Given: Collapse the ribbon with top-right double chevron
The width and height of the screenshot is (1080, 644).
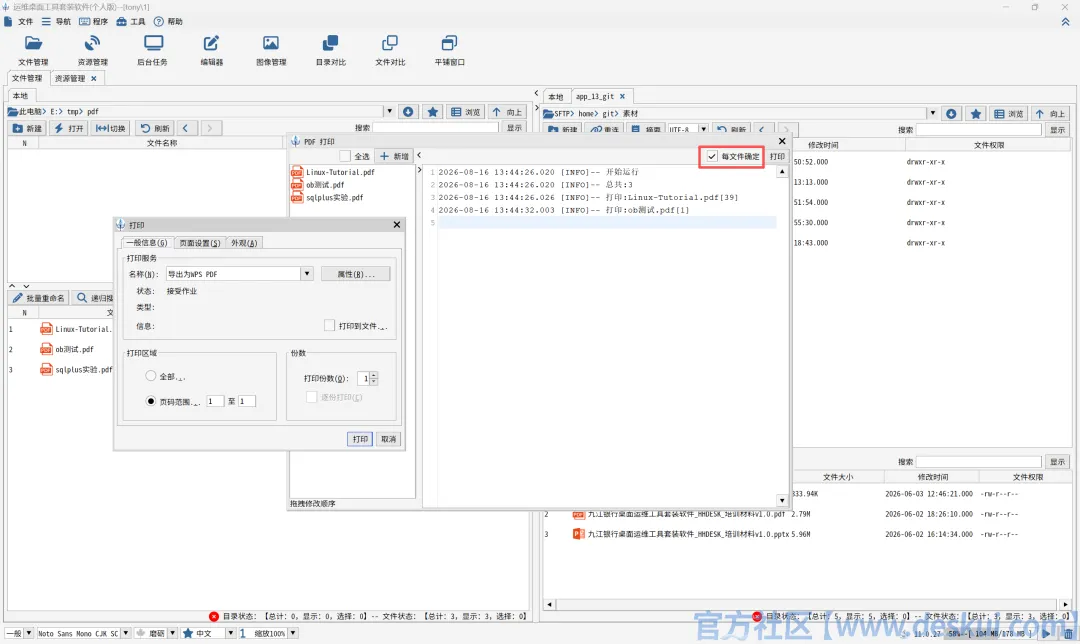Looking at the screenshot, I should [1065, 22].
